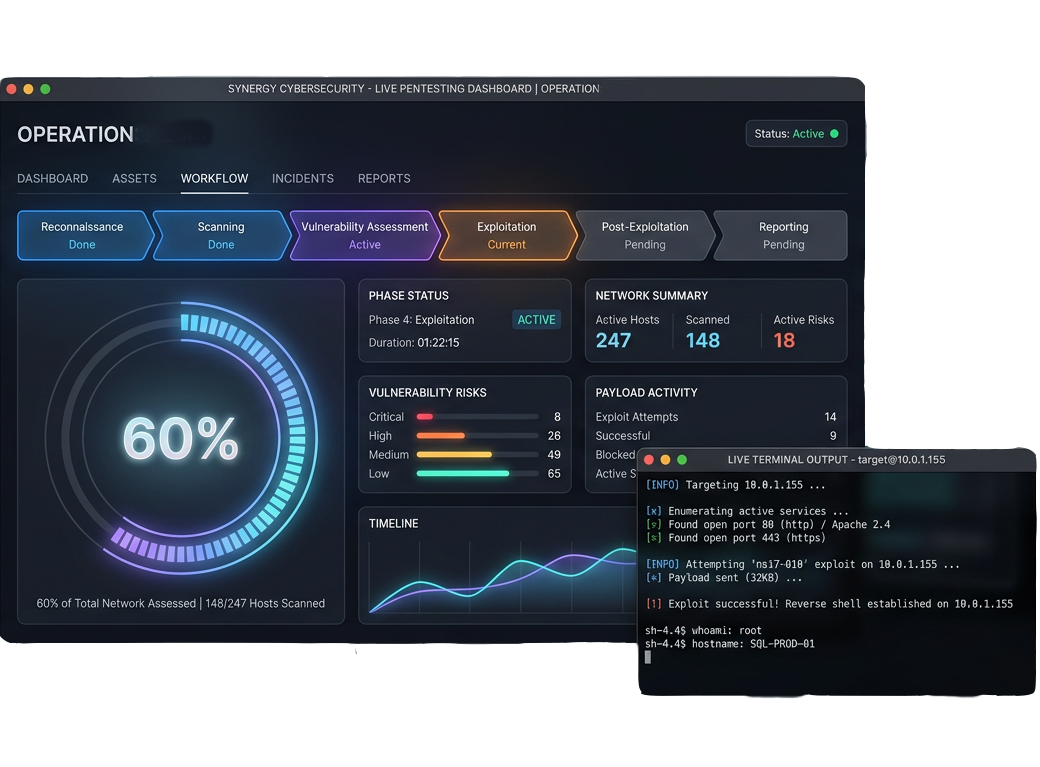Click the Critical vulnerability risk bar

424,417
